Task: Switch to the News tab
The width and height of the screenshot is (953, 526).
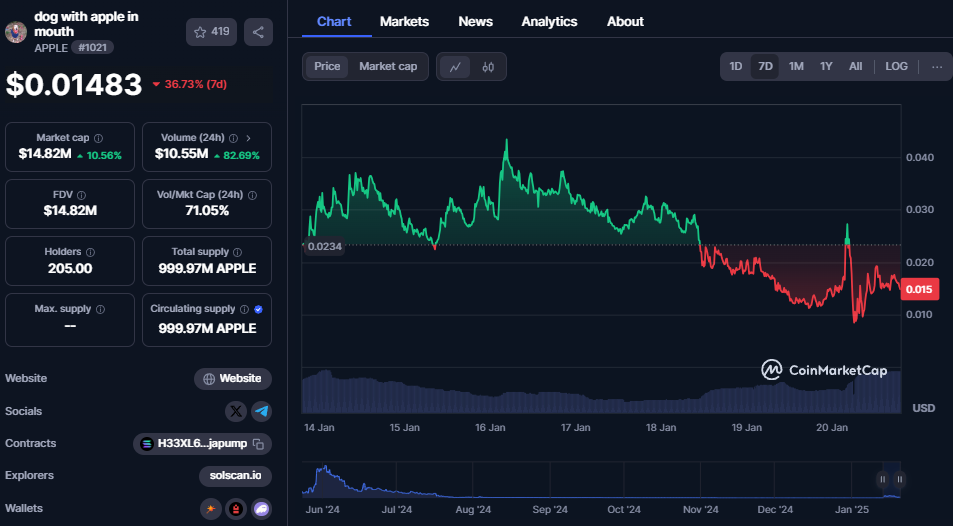Action: (475, 21)
